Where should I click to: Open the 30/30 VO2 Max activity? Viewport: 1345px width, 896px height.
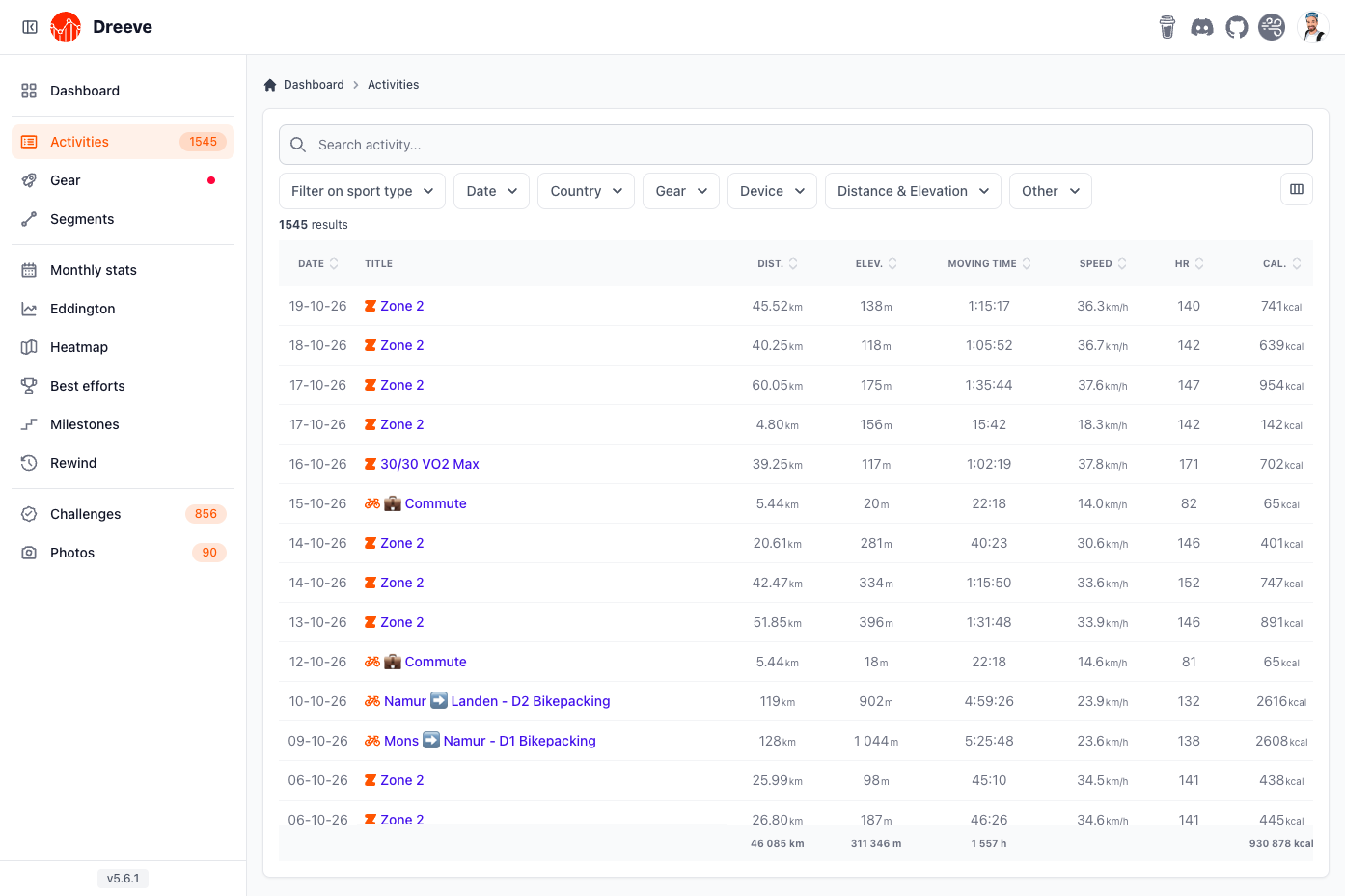pos(429,464)
